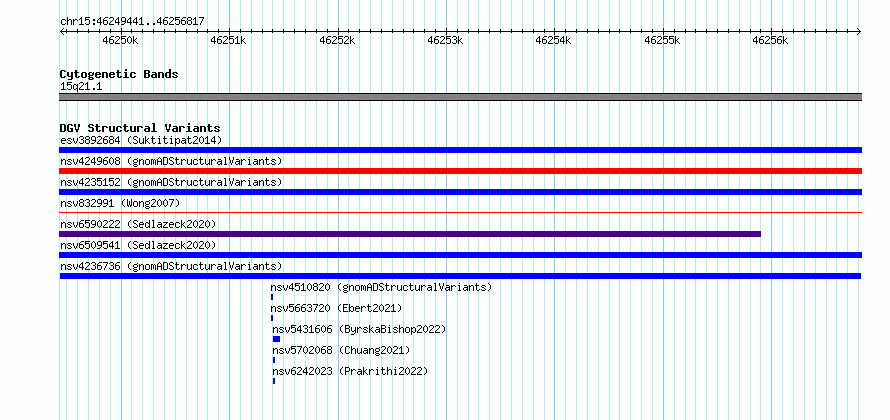Screen dimensions: 890x420
Task: Open the nsv4235152 variant label
Action: pos(171,182)
